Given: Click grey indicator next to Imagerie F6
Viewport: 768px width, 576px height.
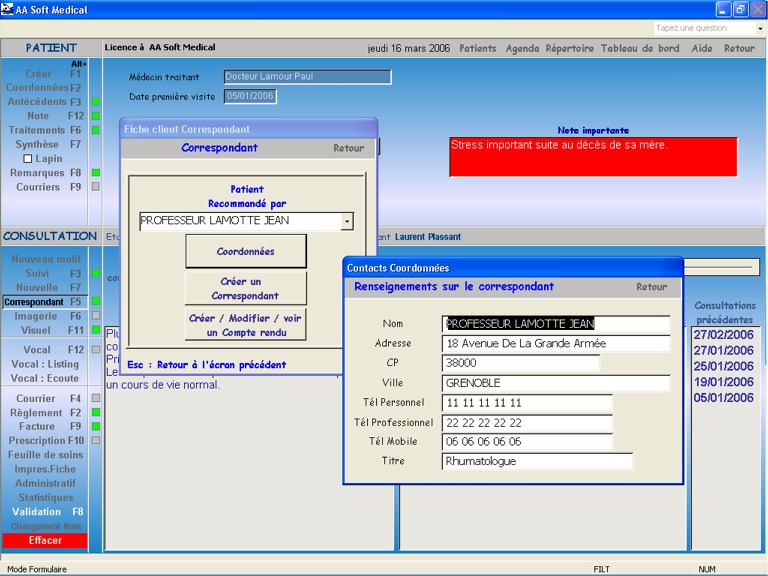Looking at the screenshot, I should [x=96, y=316].
